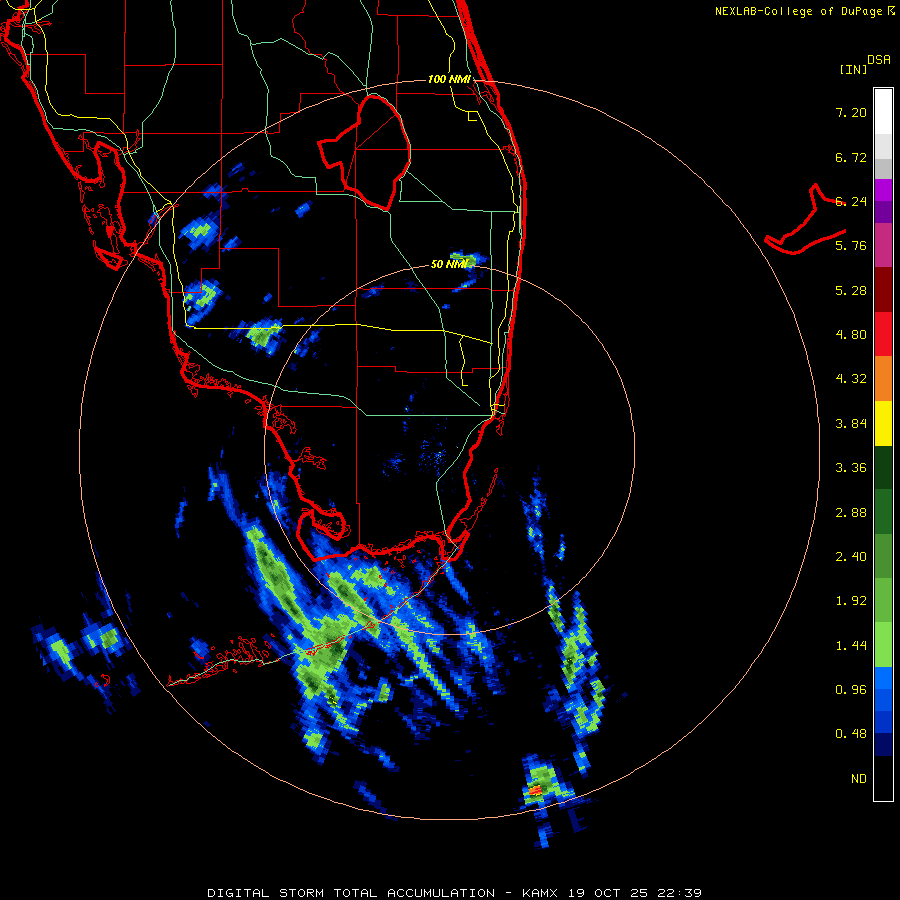
Task: Pick the bright purple legend swatch
Action: coord(883,190)
